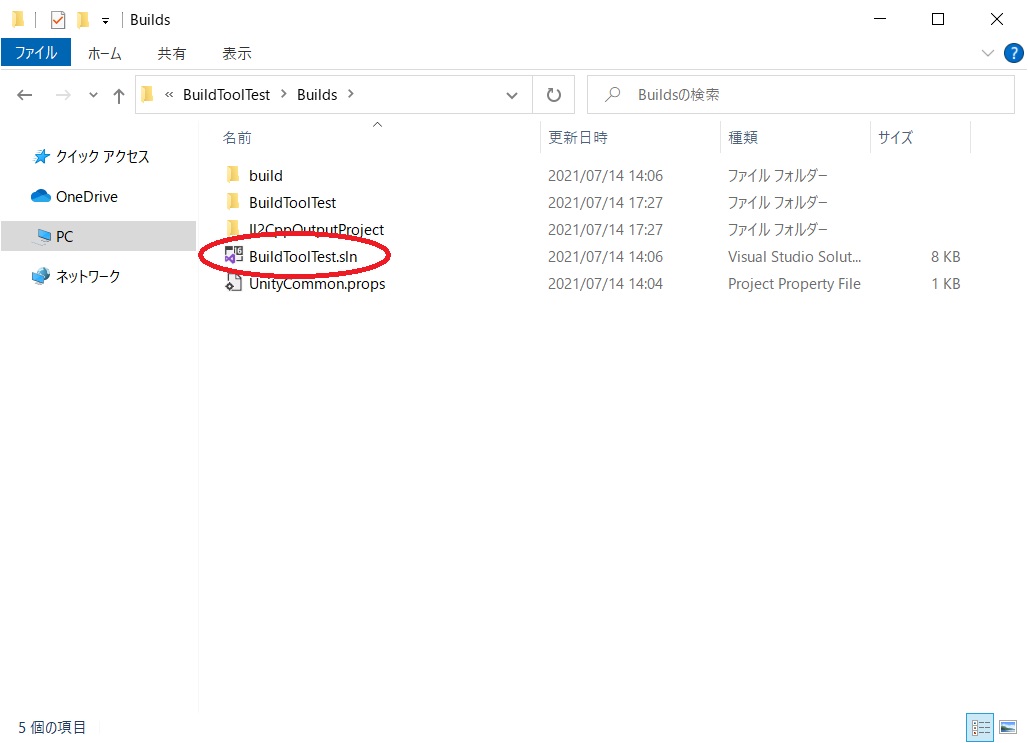This screenshot has width=1028, height=743.
Task: Click the search magnifier icon
Action: coord(612,94)
